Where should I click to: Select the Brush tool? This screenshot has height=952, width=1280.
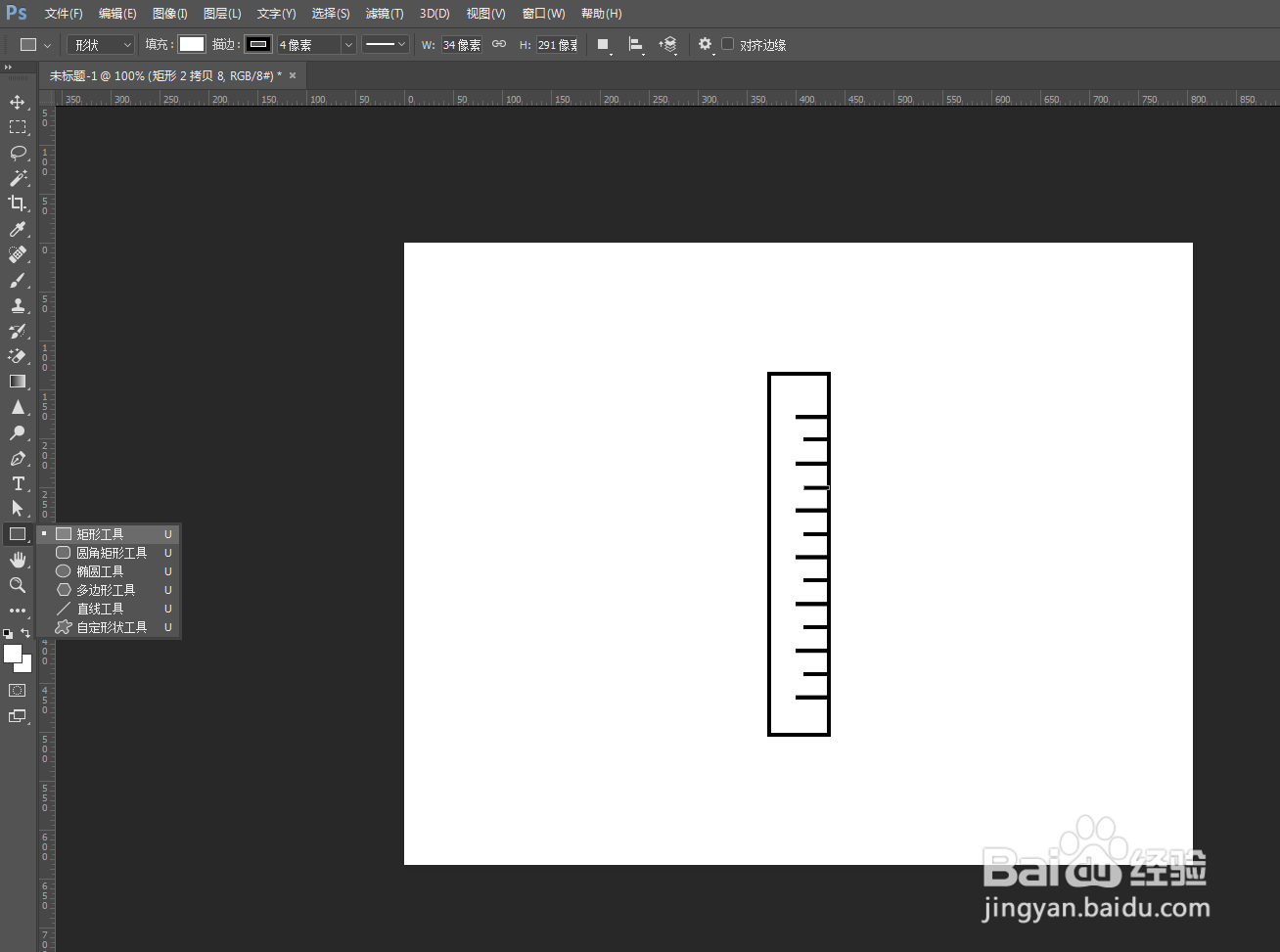click(x=18, y=280)
